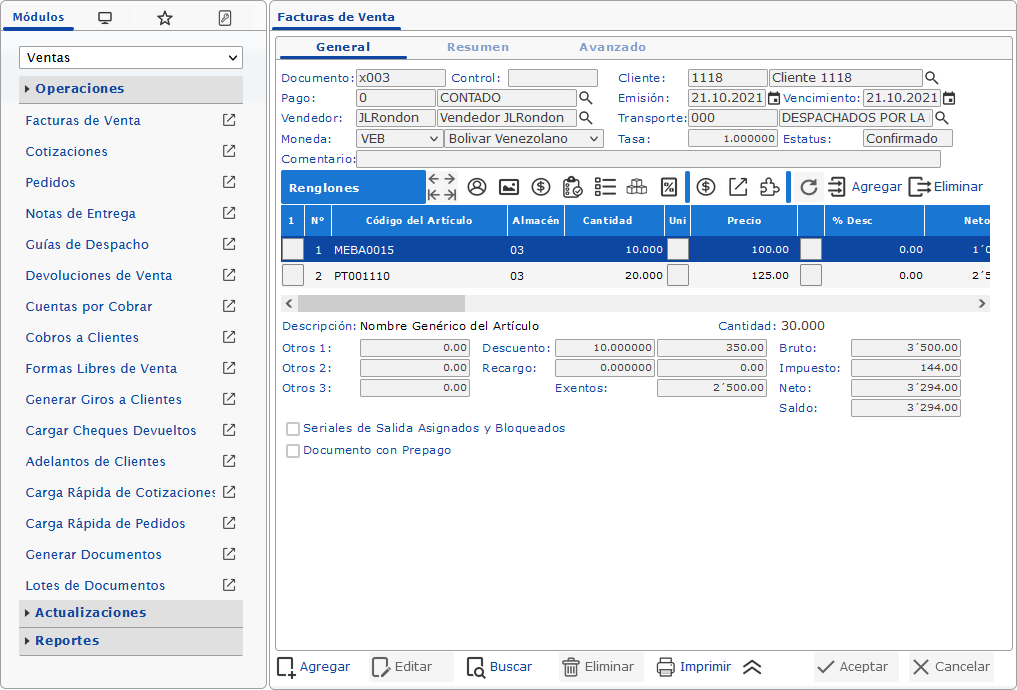Open the tag icon tab beside the star
Image resolution: width=1017 pixels, height=690 pixels.
pyautogui.click(x=224, y=18)
